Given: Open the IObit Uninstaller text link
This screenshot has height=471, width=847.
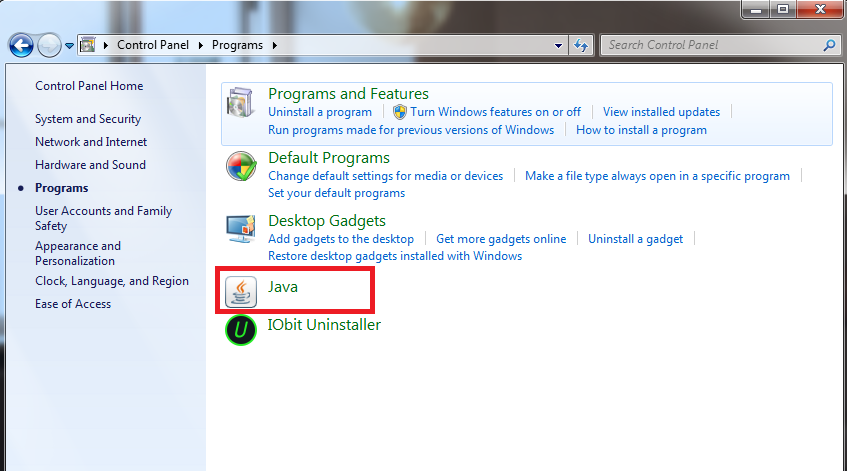Looking at the screenshot, I should (x=324, y=325).
